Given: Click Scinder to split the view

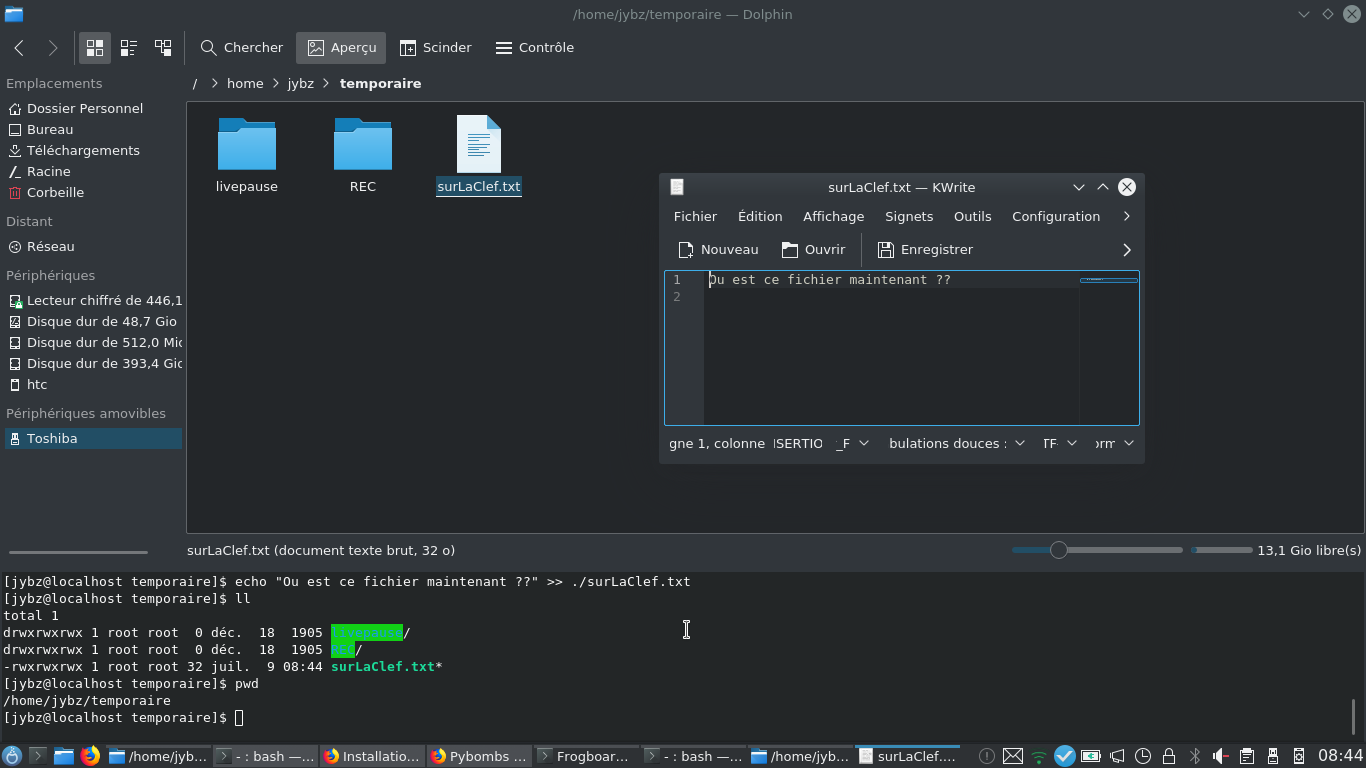Looking at the screenshot, I should (x=435, y=47).
